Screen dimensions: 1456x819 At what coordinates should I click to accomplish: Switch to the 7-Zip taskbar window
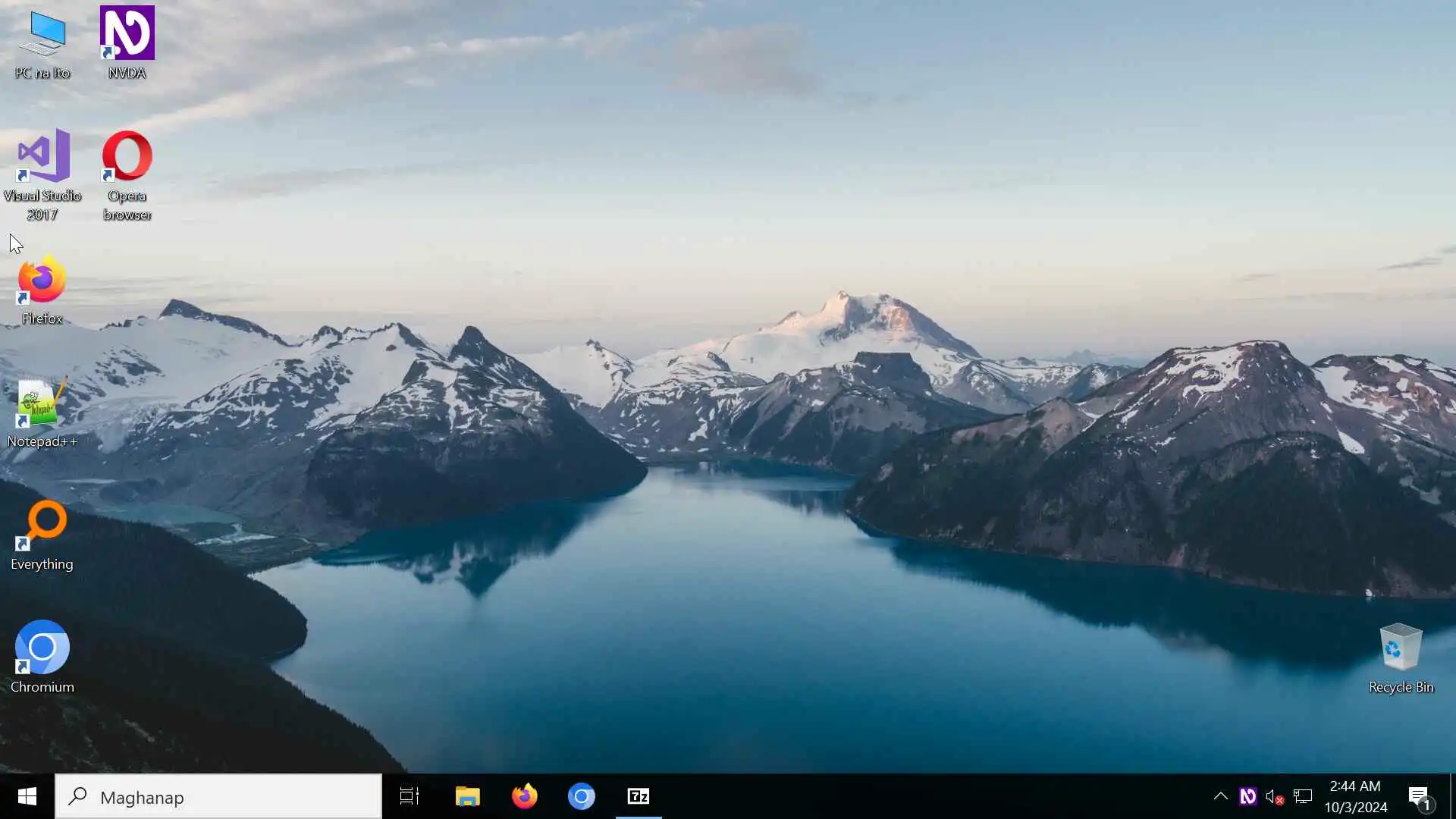pos(639,796)
